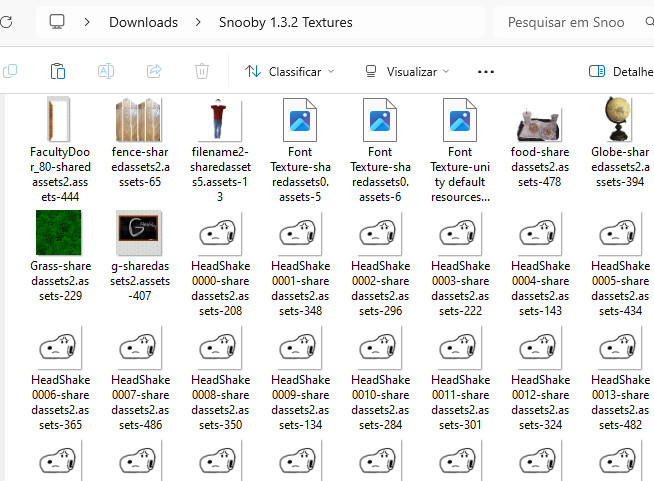This screenshot has height=481, width=654.
Task: Navigate to Downloads in the breadcrumb
Action: click(x=143, y=22)
